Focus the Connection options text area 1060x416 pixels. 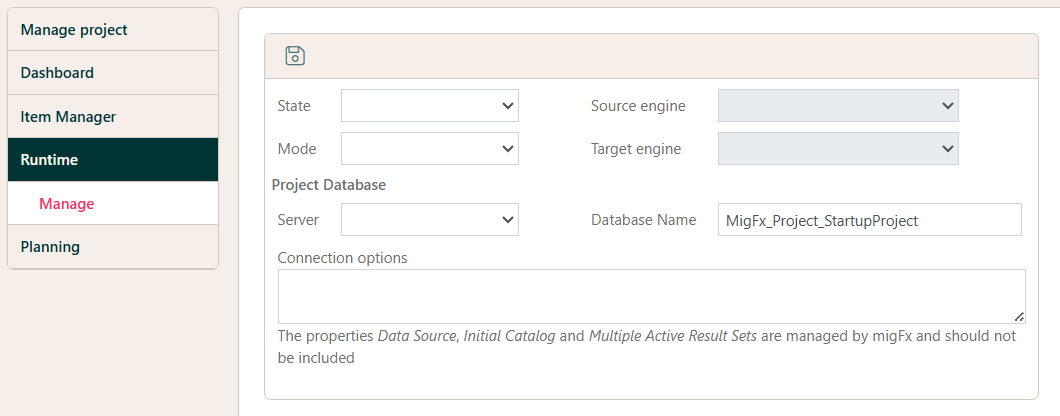pyautogui.click(x=650, y=296)
